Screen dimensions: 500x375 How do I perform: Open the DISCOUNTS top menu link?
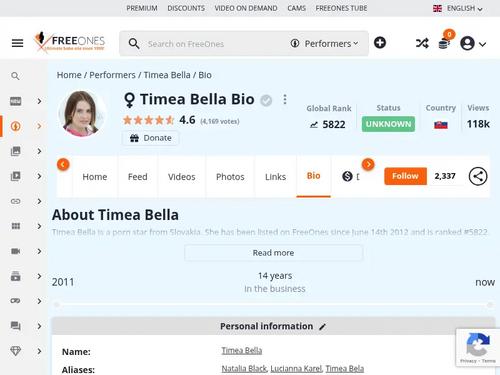(x=186, y=8)
